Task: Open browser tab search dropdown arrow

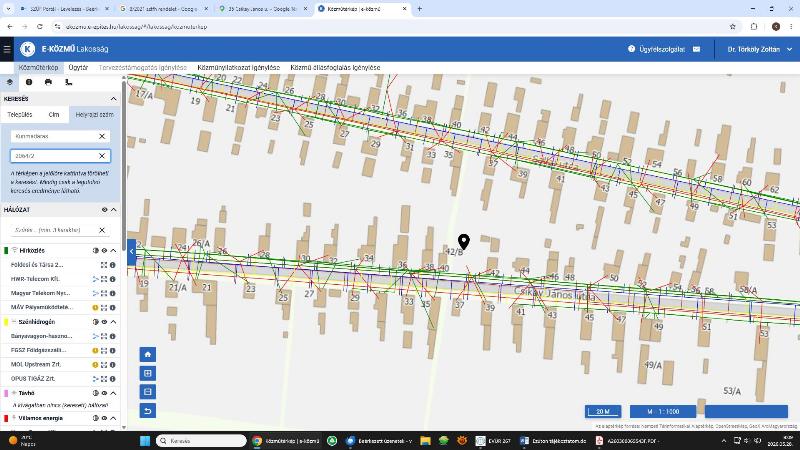Action: [x=8, y=9]
